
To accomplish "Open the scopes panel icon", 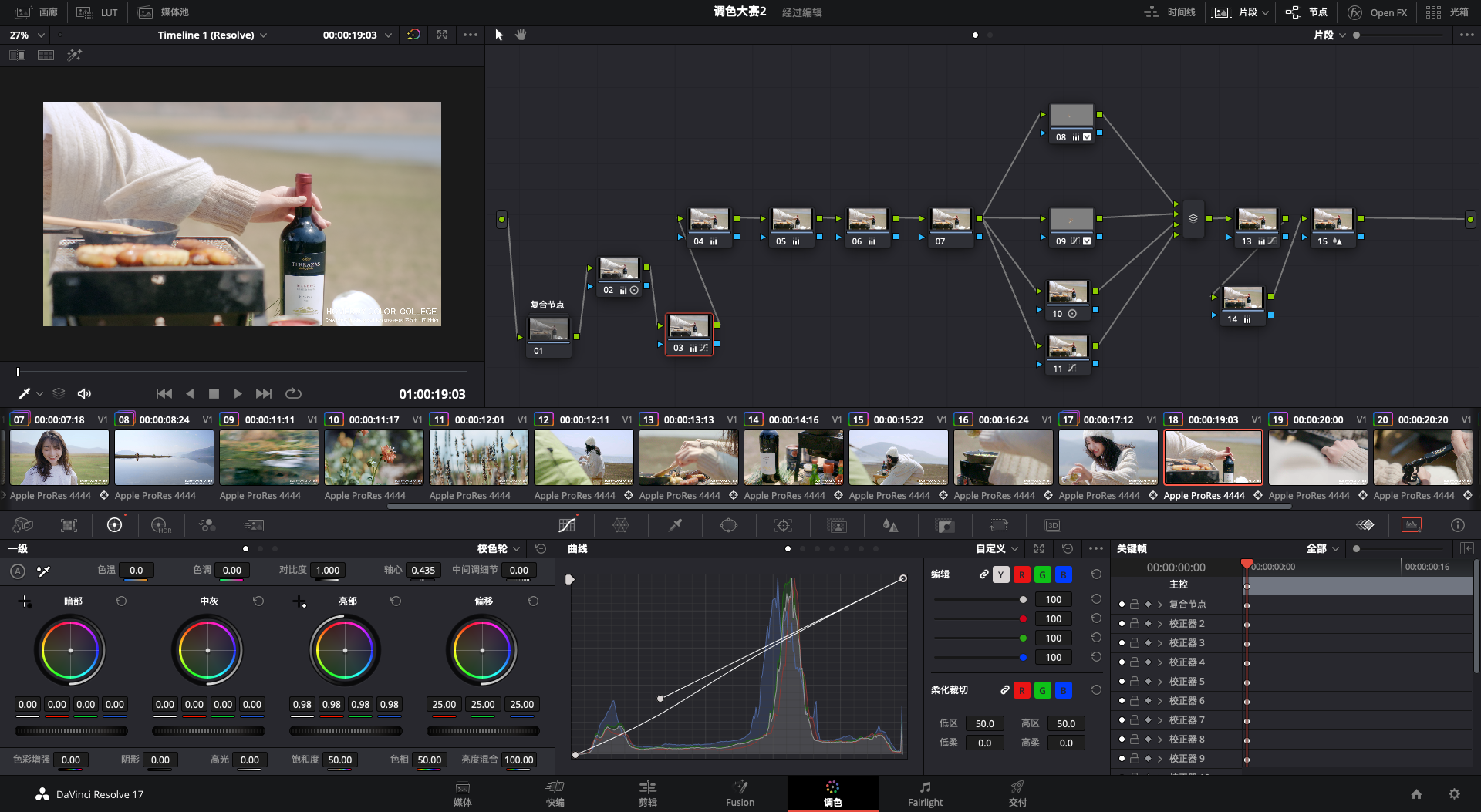I will point(1411,525).
